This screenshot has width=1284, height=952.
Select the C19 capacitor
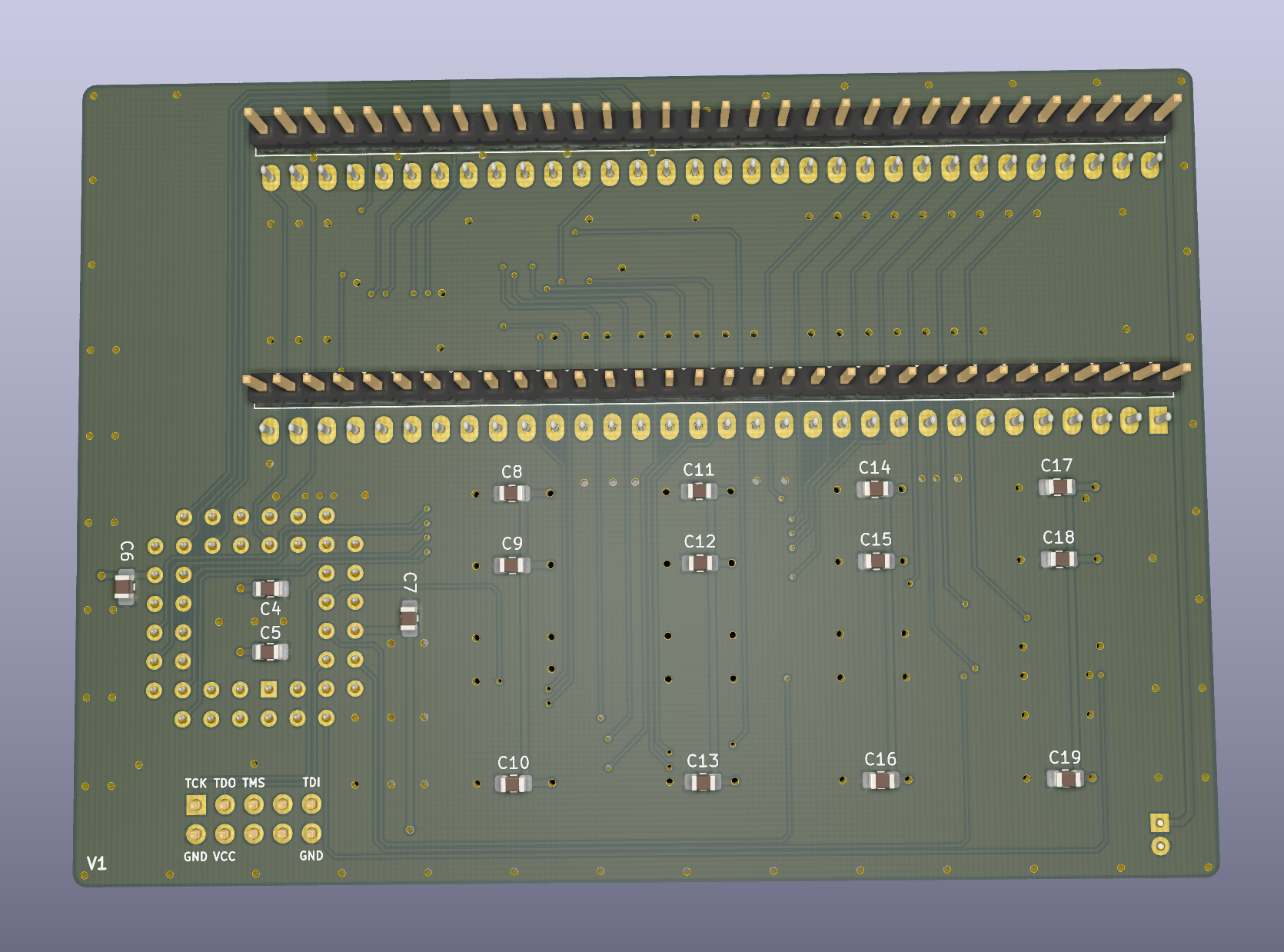click(x=1066, y=778)
